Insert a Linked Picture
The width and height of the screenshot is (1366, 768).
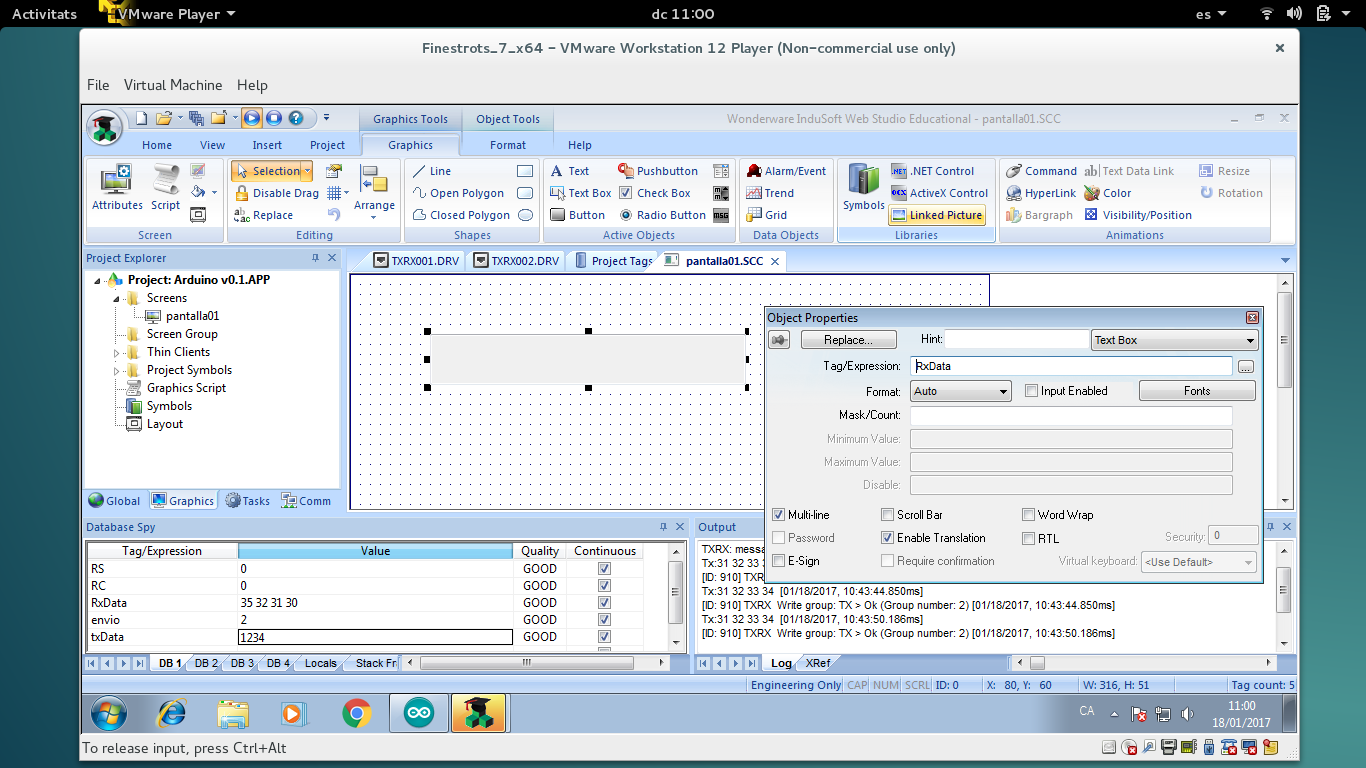coord(936,215)
